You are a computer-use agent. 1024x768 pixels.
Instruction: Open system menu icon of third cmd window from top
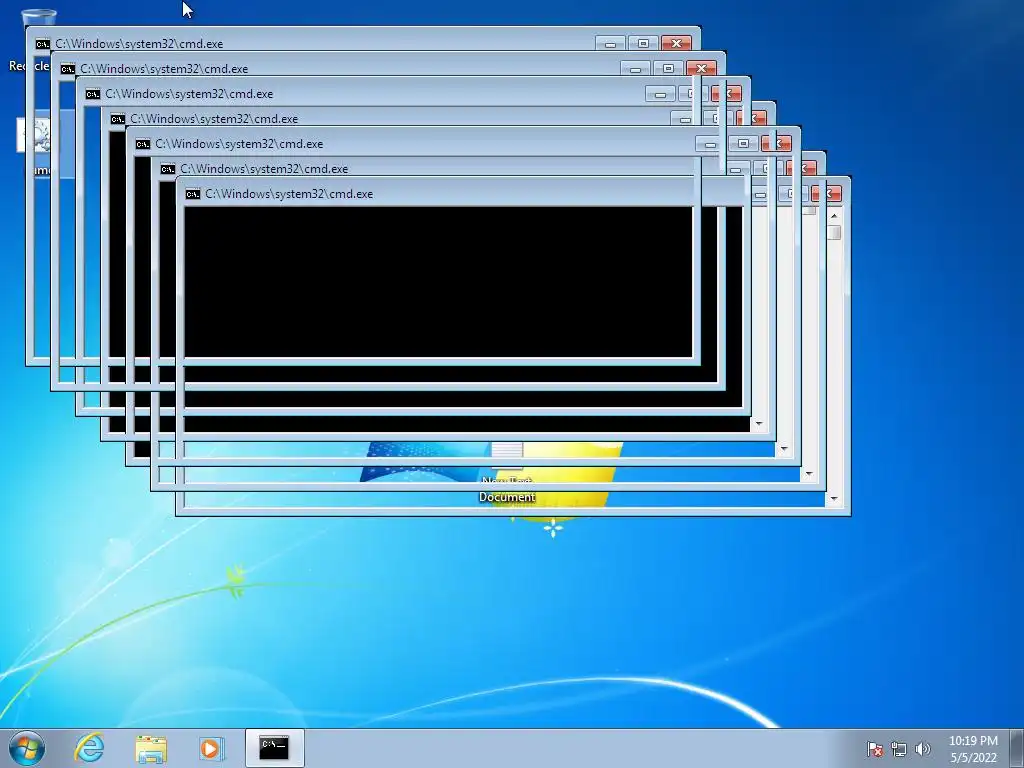point(92,94)
